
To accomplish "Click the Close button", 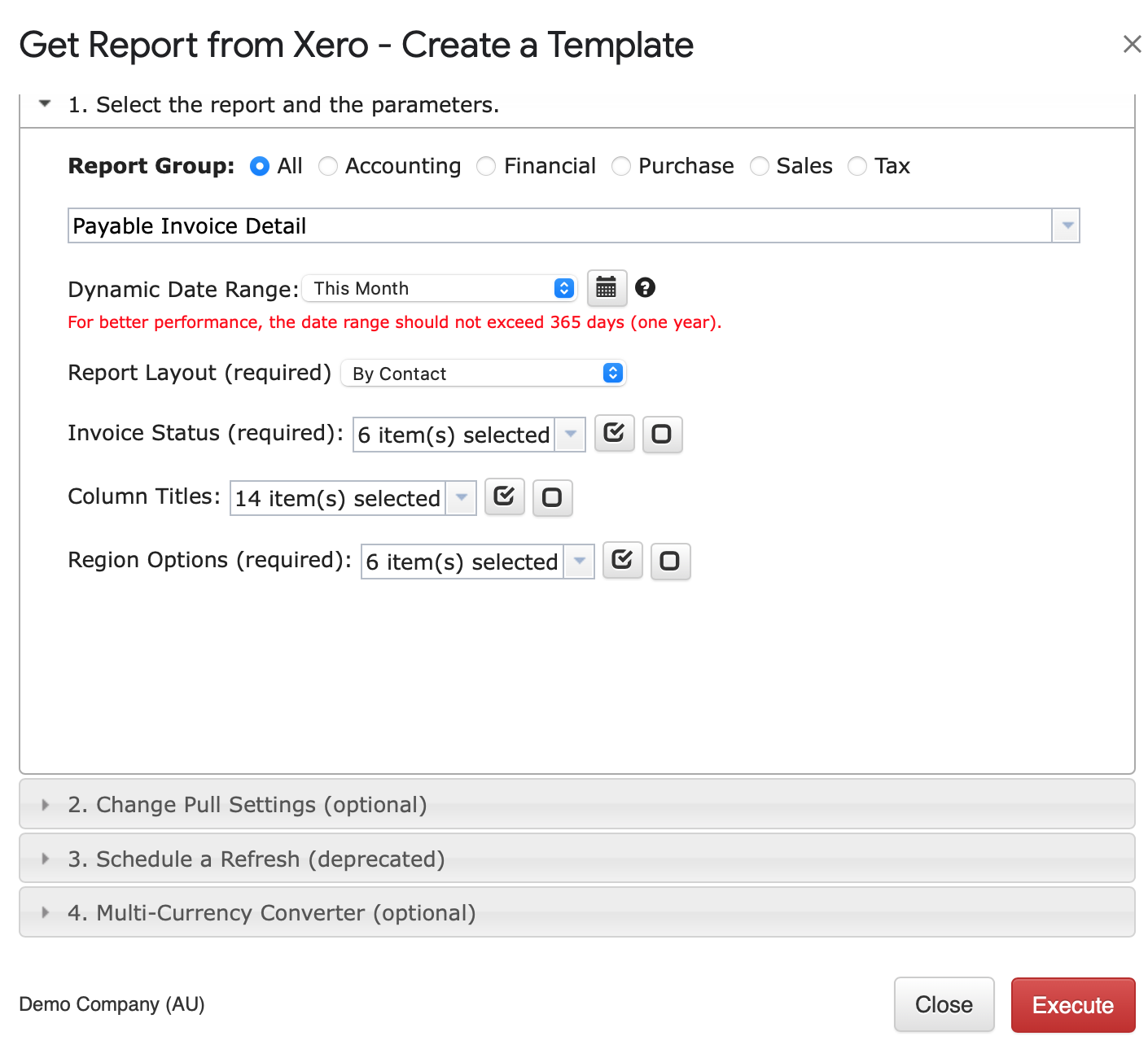I will tap(944, 1005).
